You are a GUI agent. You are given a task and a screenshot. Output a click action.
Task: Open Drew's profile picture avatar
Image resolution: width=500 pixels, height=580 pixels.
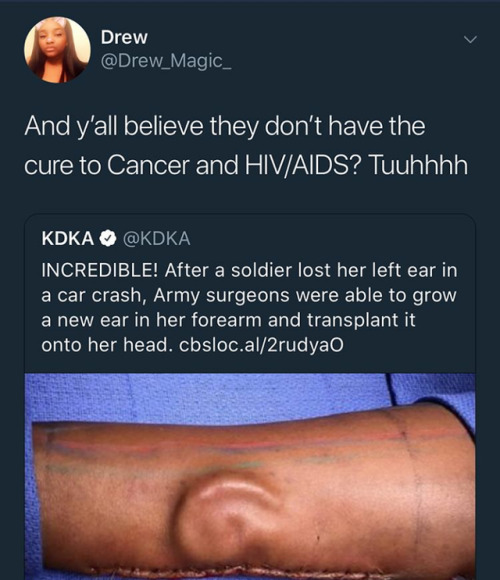[x=57, y=50]
